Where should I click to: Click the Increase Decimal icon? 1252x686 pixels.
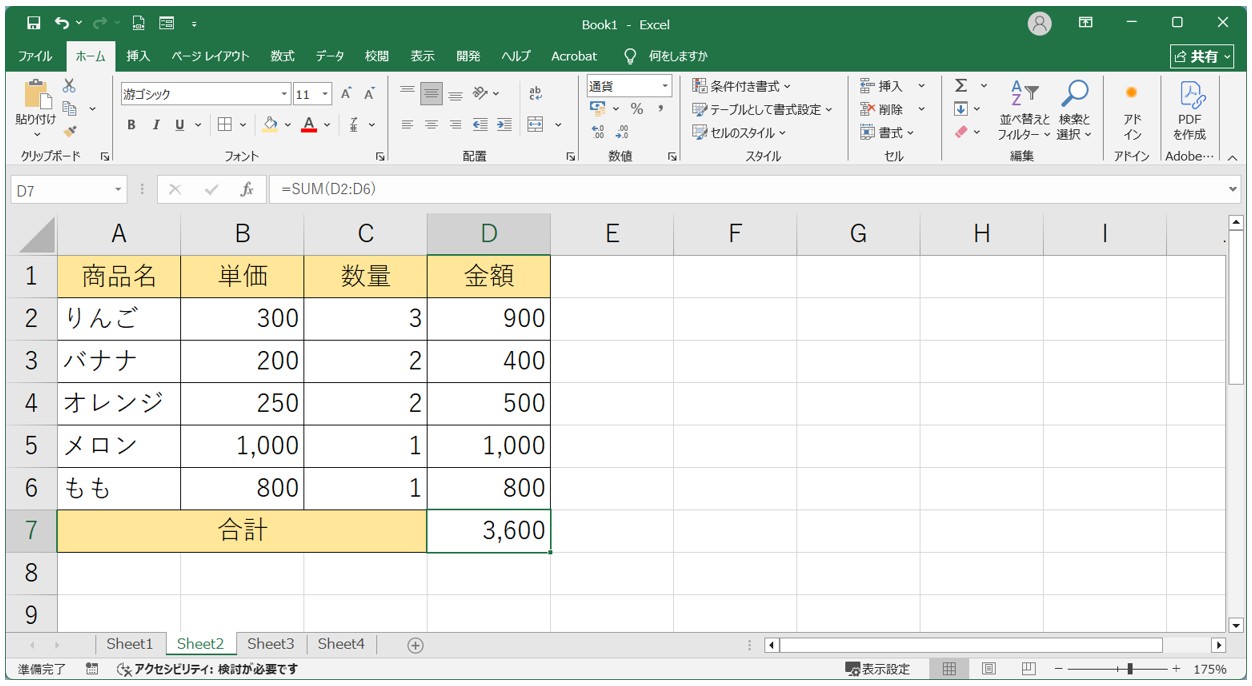coord(598,131)
